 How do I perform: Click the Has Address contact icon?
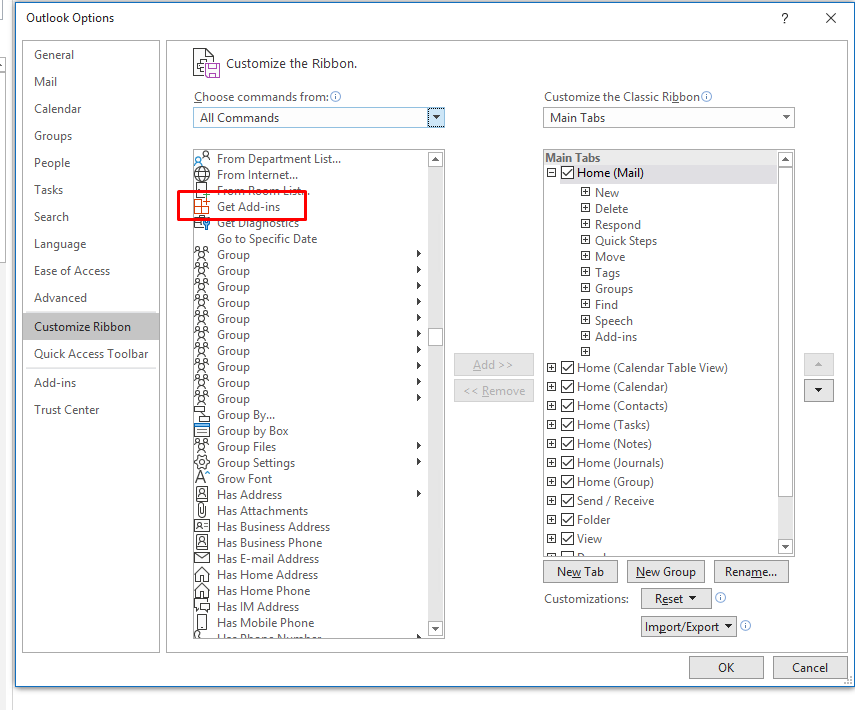[x=202, y=494]
